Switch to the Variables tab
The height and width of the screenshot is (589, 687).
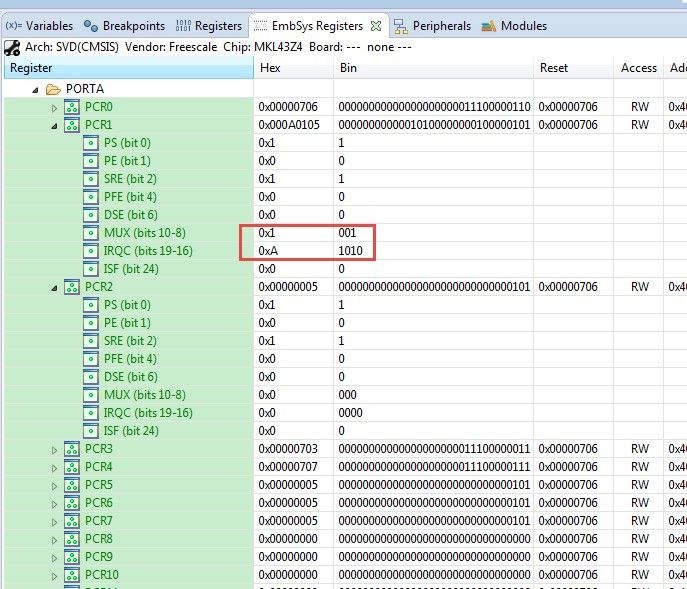pyautogui.click(x=39, y=26)
